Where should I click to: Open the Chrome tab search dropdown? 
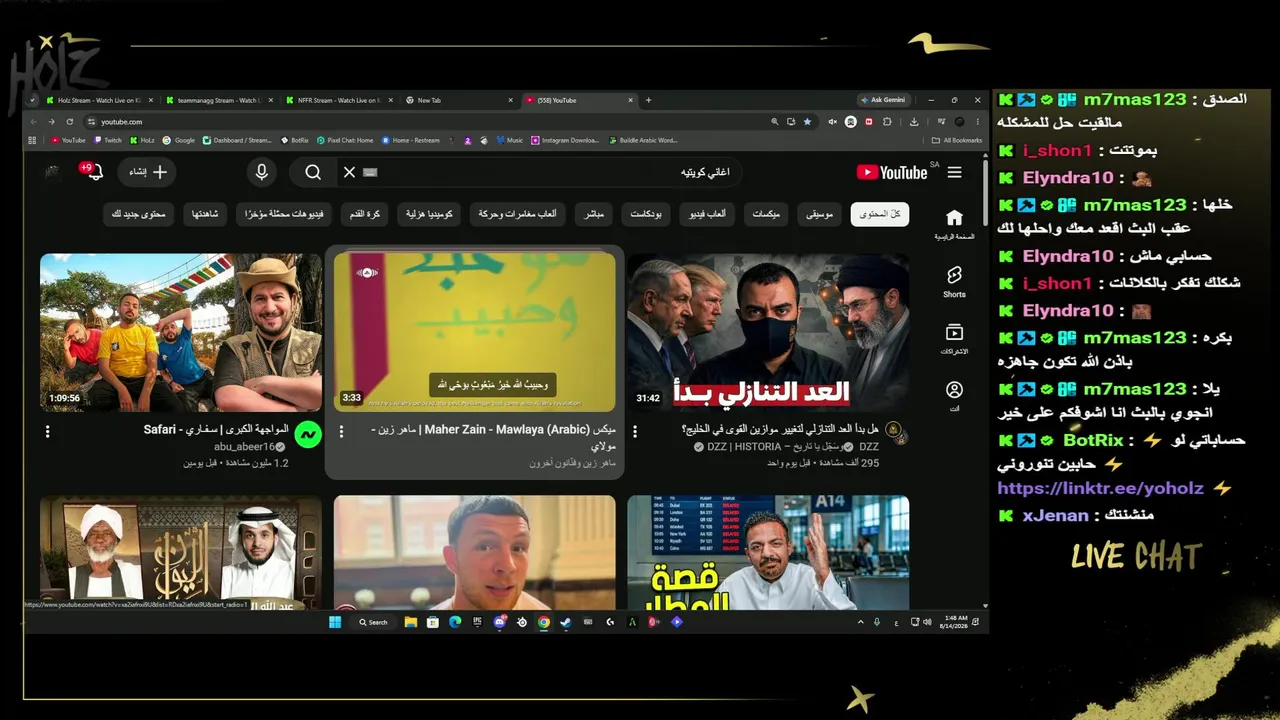[33, 100]
